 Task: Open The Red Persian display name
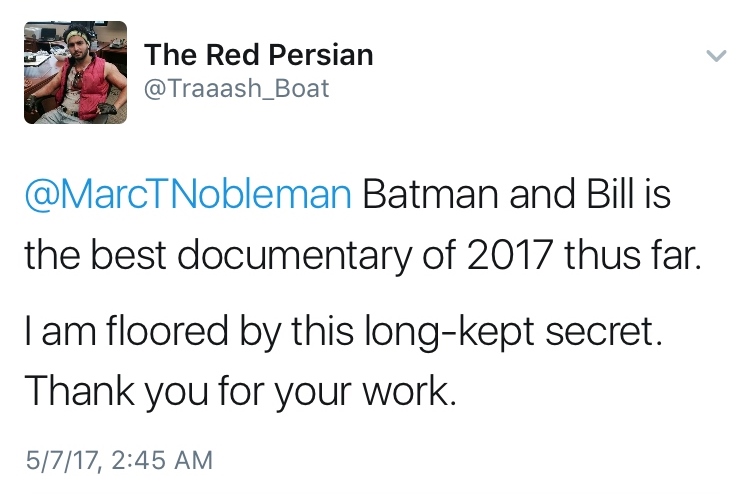(x=258, y=55)
